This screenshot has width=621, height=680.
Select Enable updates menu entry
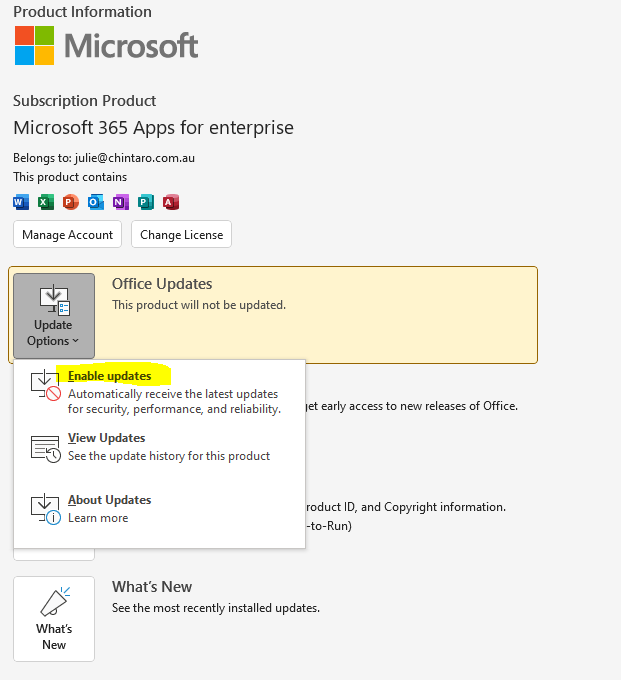(160, 392)
